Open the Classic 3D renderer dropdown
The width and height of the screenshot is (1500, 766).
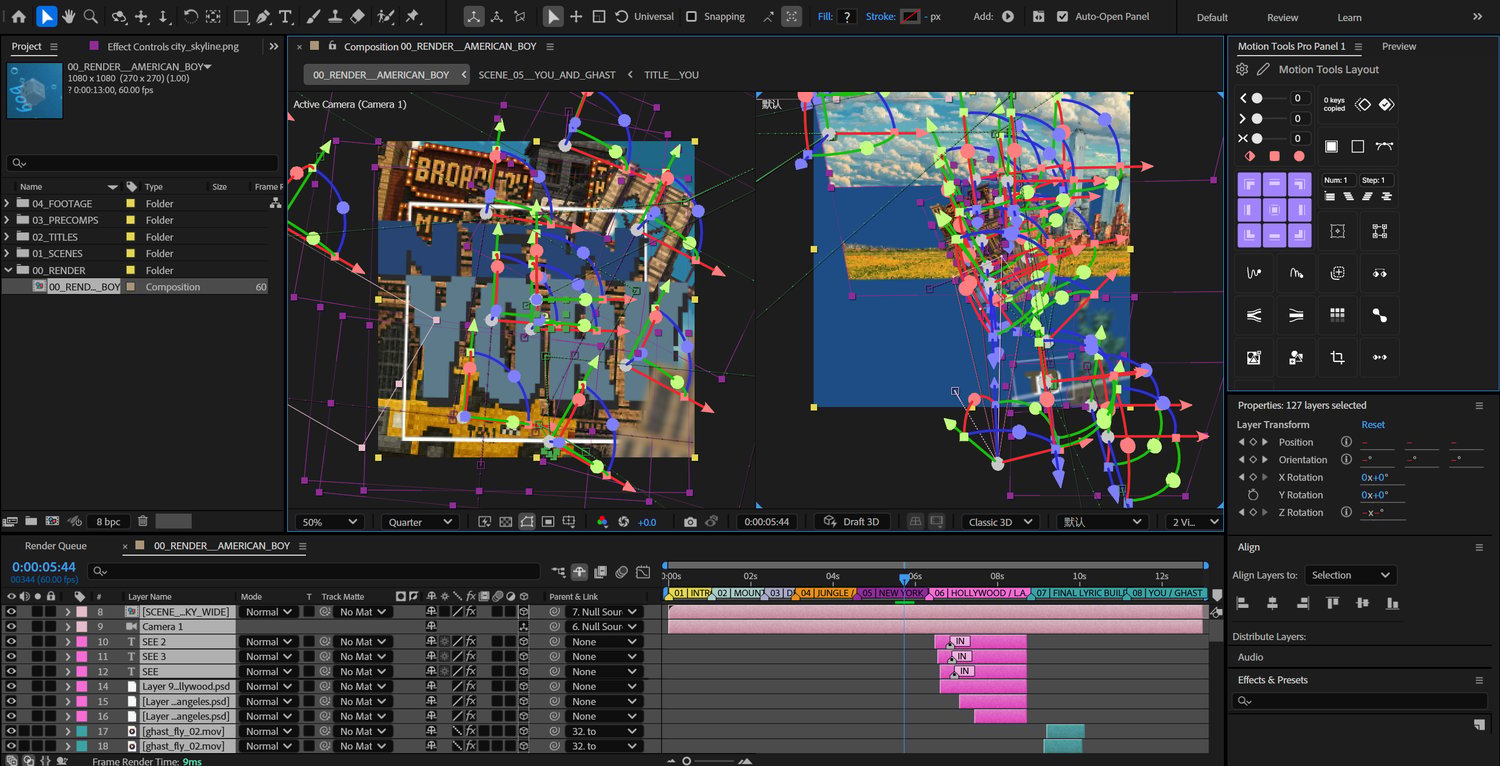999,522
